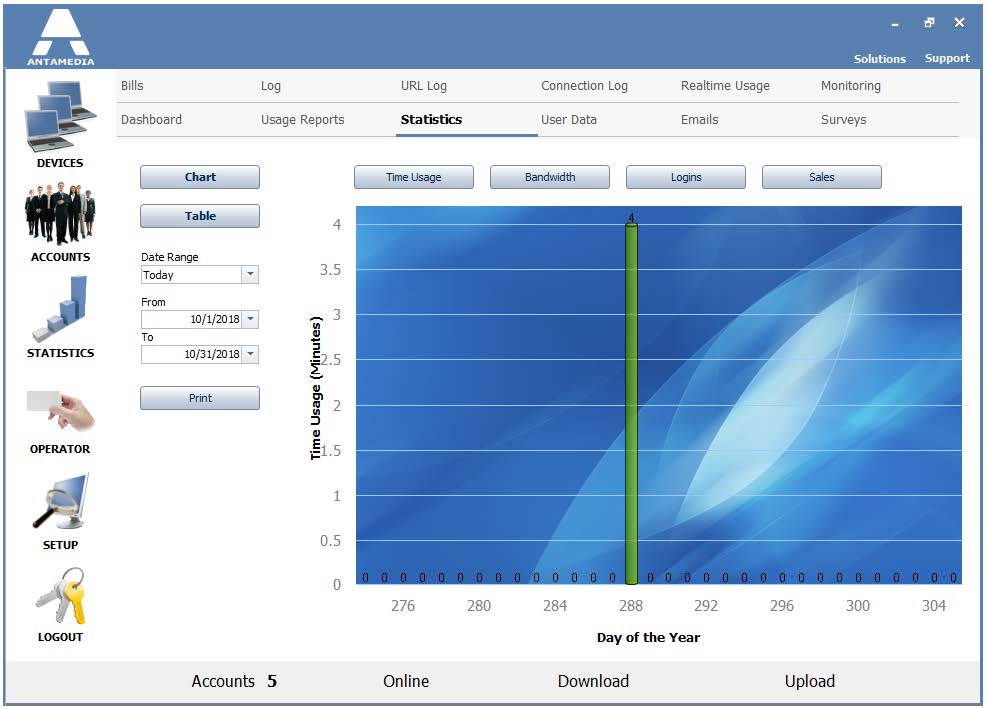Show the Bandwidth chart

coord(550,177)
